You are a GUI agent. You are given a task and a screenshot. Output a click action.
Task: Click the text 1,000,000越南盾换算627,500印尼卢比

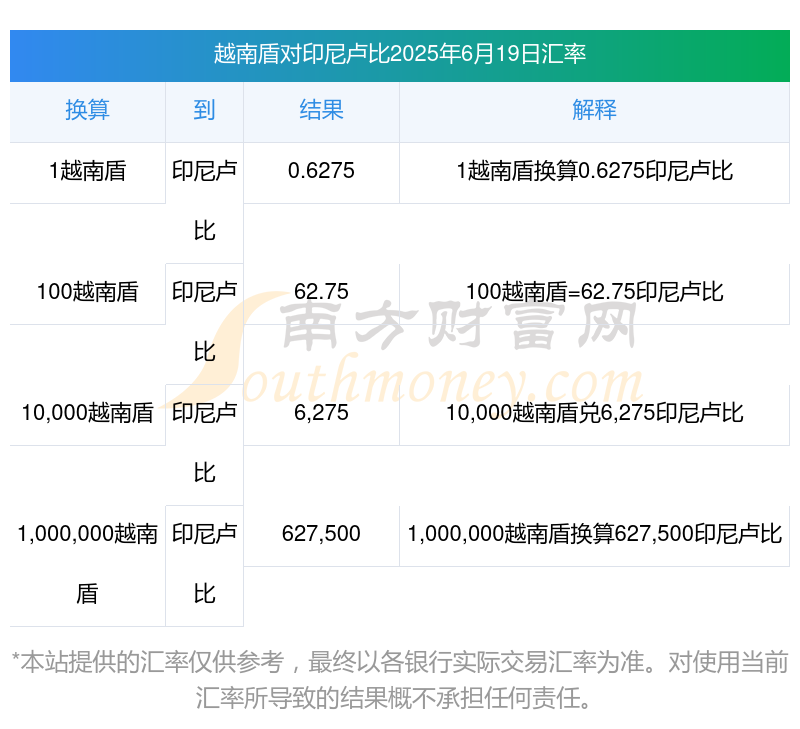[594, 535]
